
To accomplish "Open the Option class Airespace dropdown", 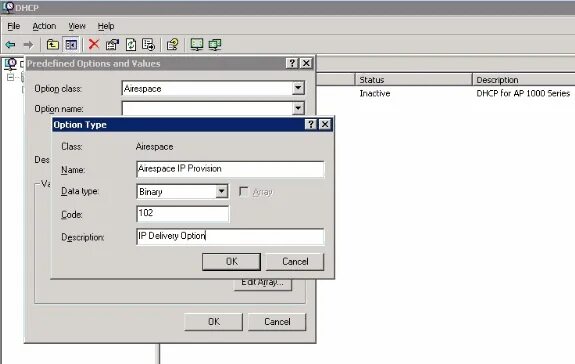I will (298, 88).
